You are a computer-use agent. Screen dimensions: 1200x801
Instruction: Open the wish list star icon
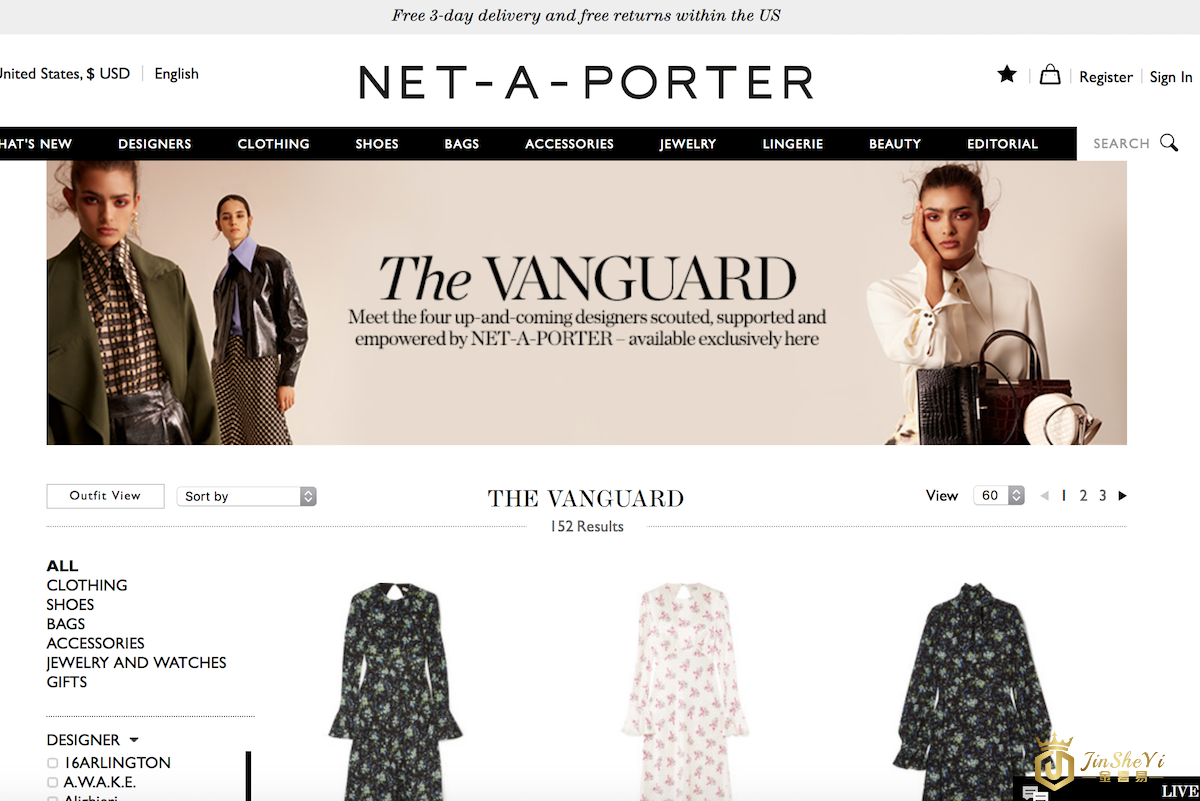[x=1007, y=74]
